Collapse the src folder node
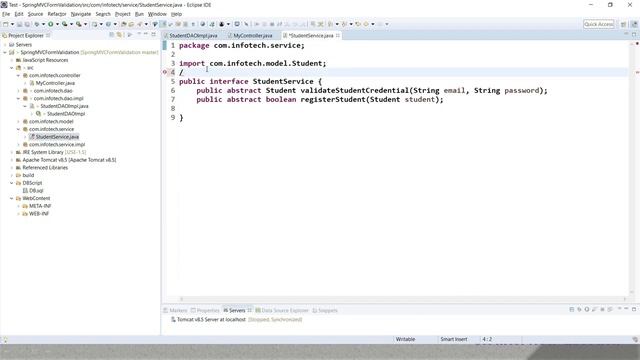This screenshot has height=360, width=640. (x=11, y=68)
